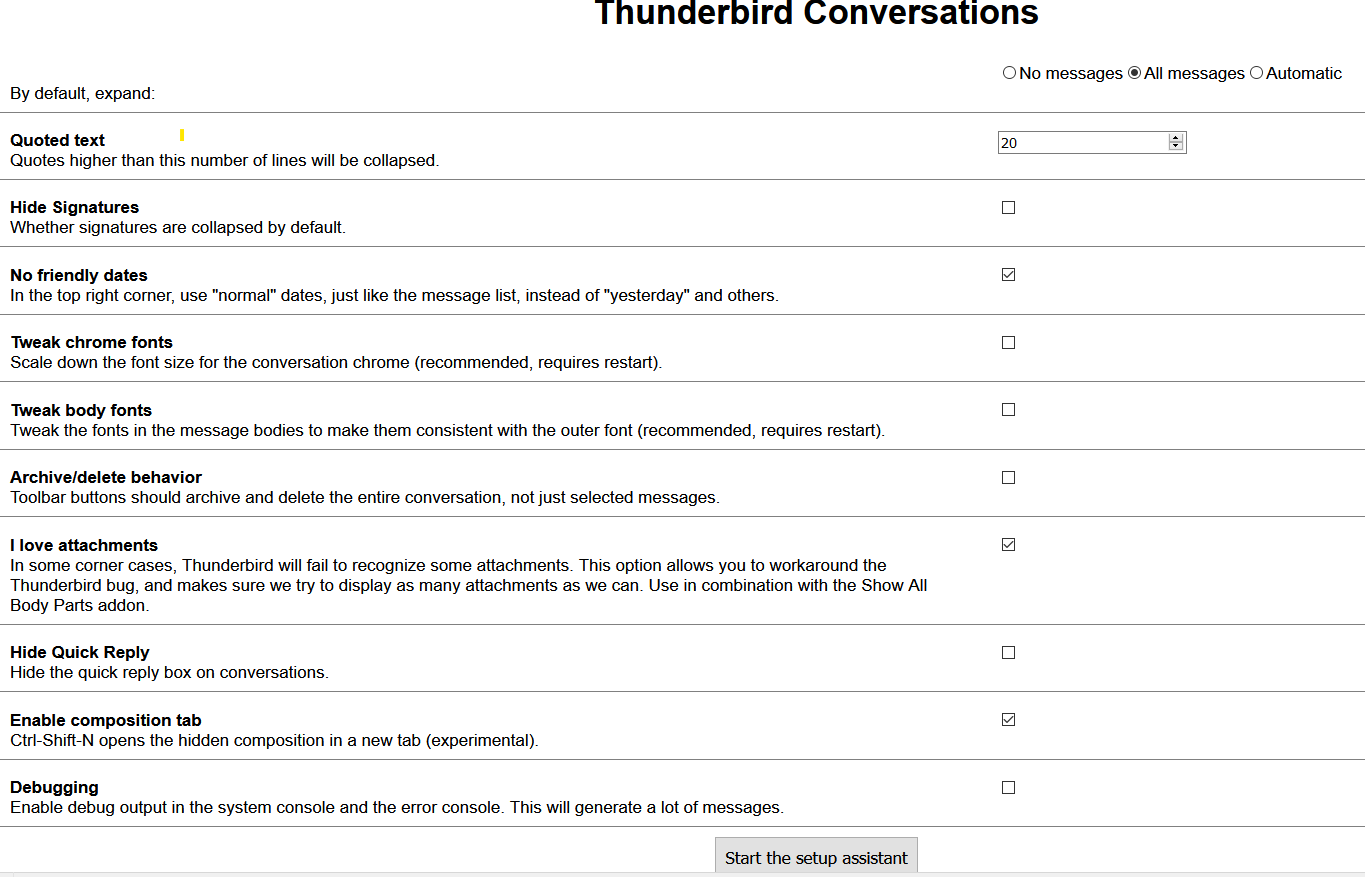Screen dimensions: 1365x877
Task: Click the up arrow on the quoted lines spinner
Action: 1175,138
